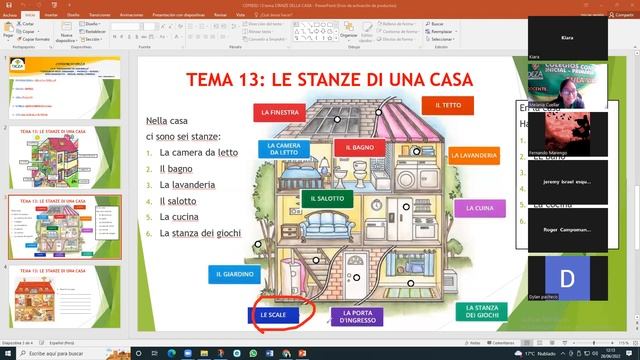Open Word on taskbar

tap(269, 353)
